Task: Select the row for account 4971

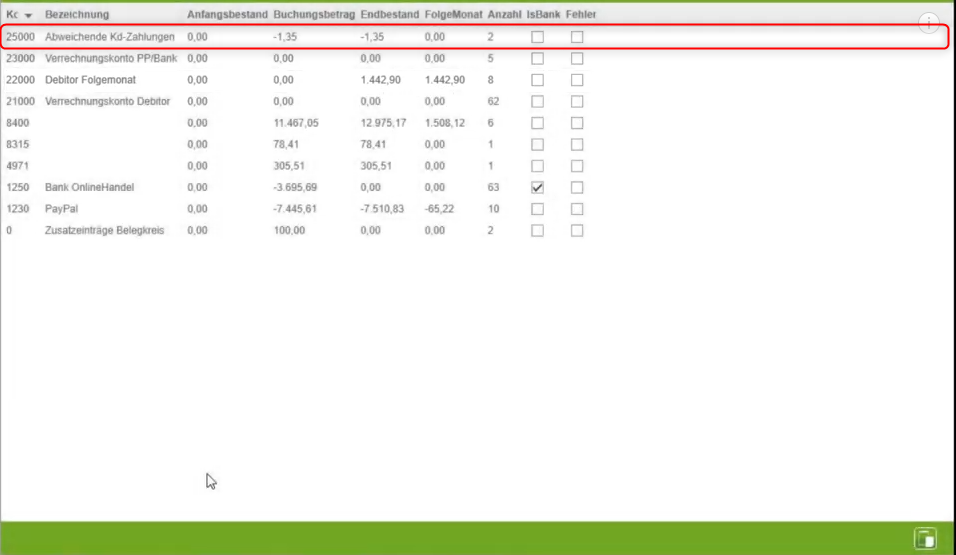Action: coord(19,166)
